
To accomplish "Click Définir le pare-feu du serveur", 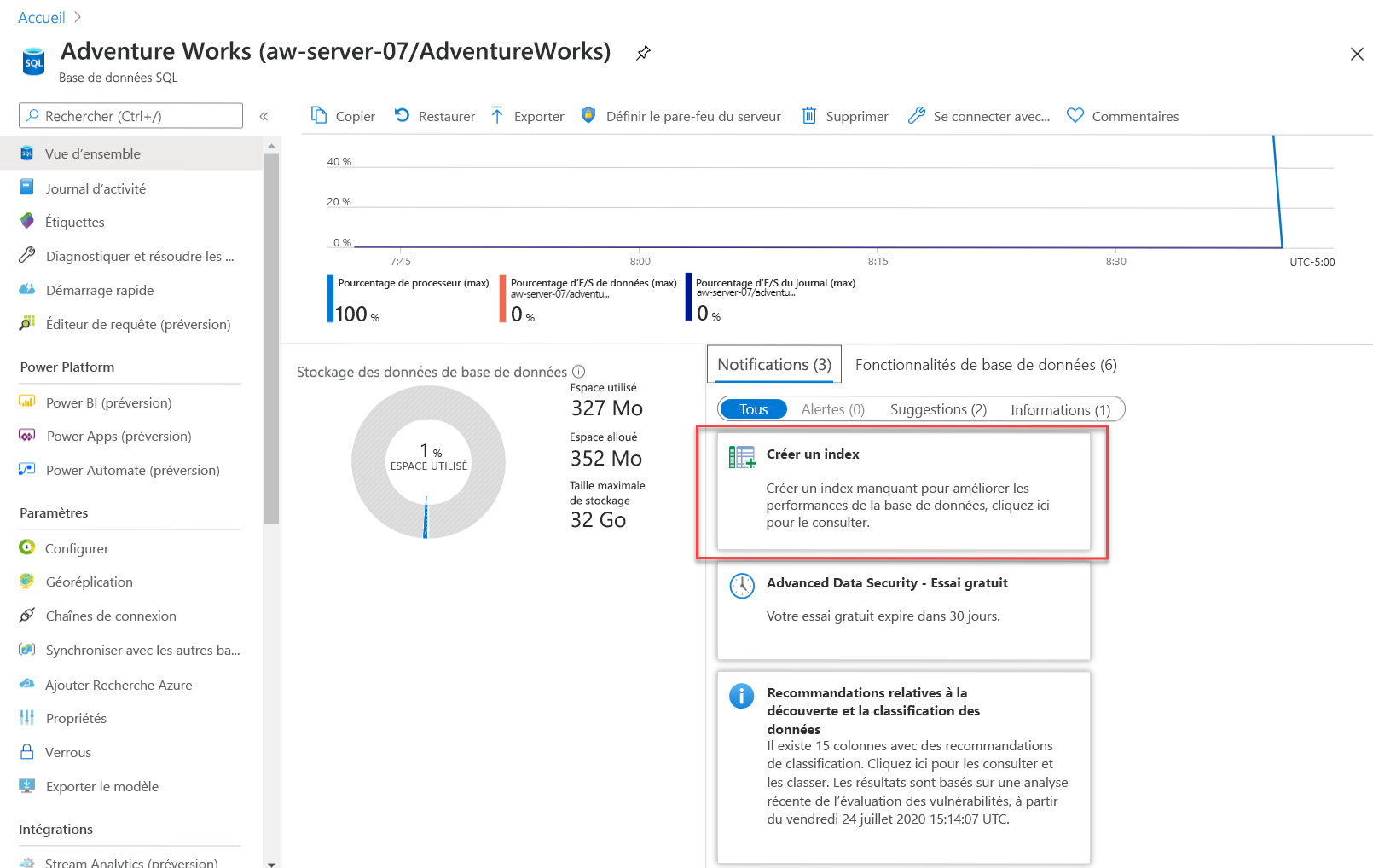I will pyautogui.click(x=681, y=116).
